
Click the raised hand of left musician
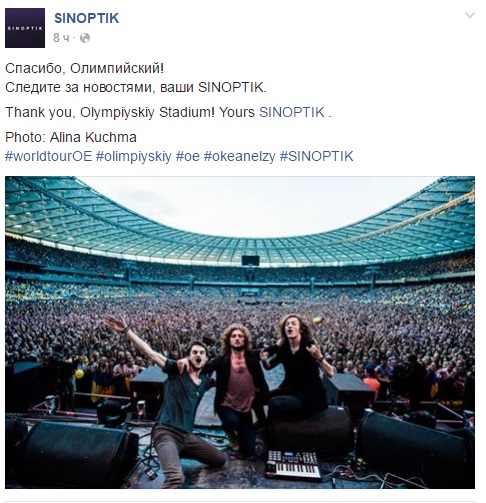[115, 323]
